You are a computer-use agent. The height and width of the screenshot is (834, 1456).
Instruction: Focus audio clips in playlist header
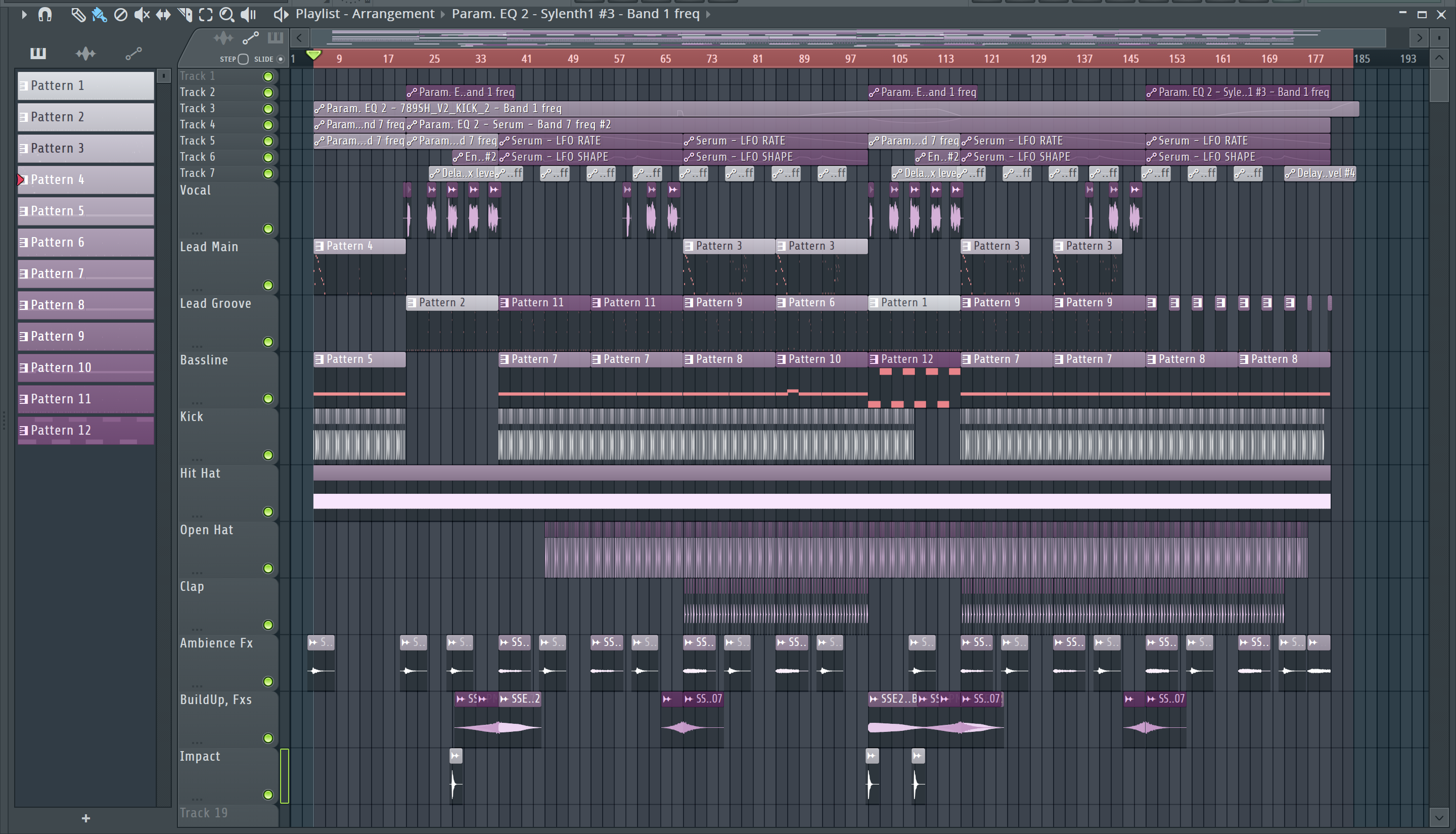[x=223, y=38]
